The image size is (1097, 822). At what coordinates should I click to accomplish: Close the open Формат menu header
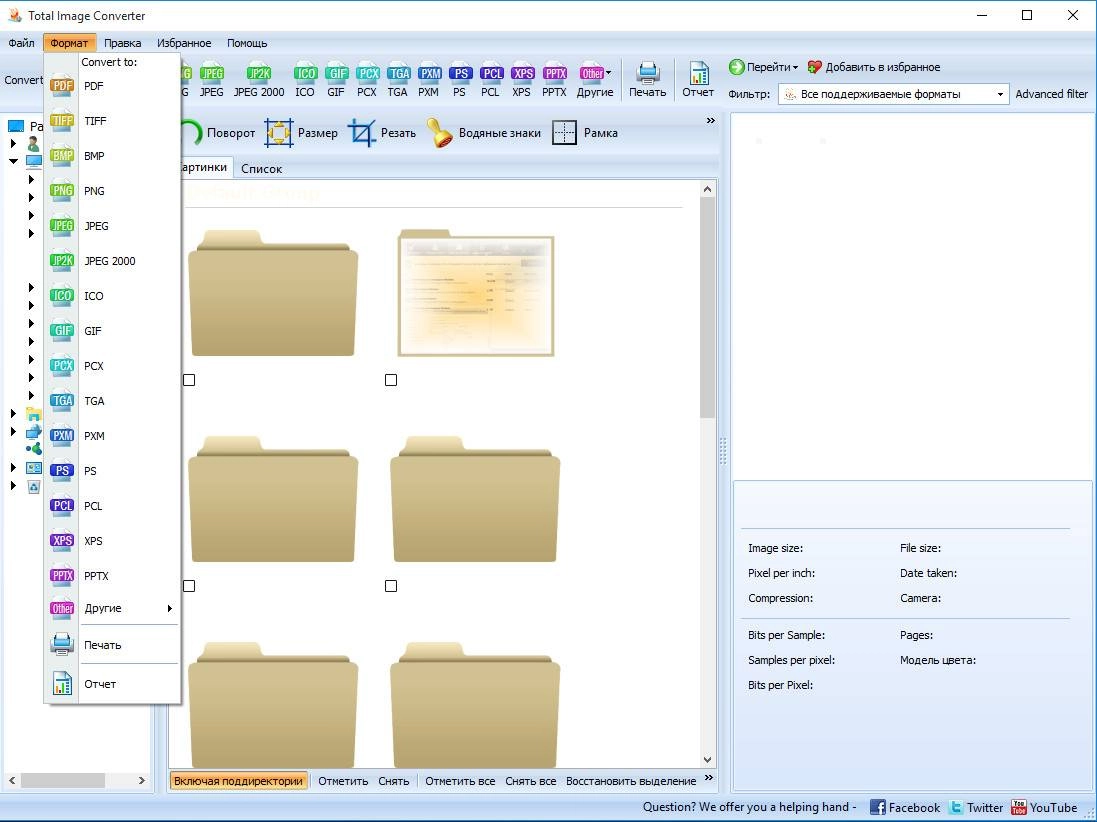[69, 43]
